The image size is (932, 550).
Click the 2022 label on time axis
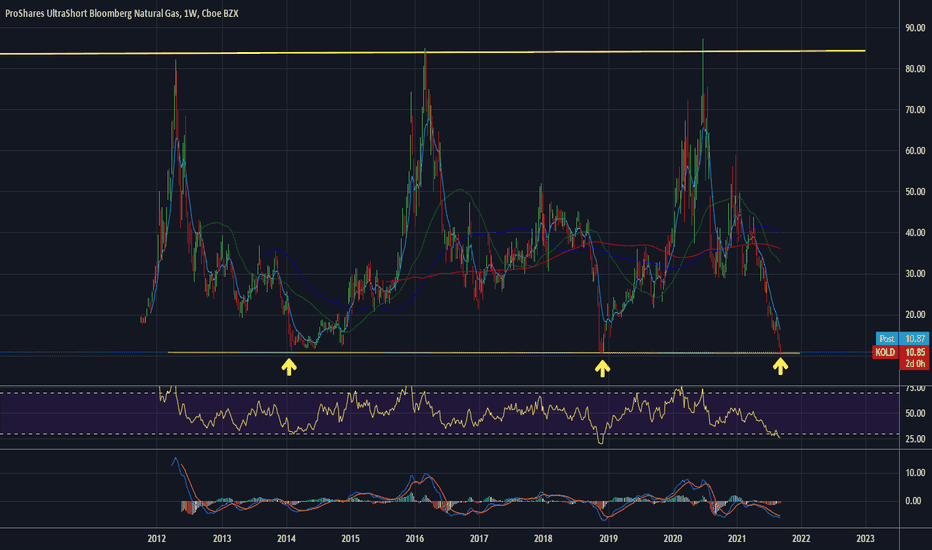[801, 539]
